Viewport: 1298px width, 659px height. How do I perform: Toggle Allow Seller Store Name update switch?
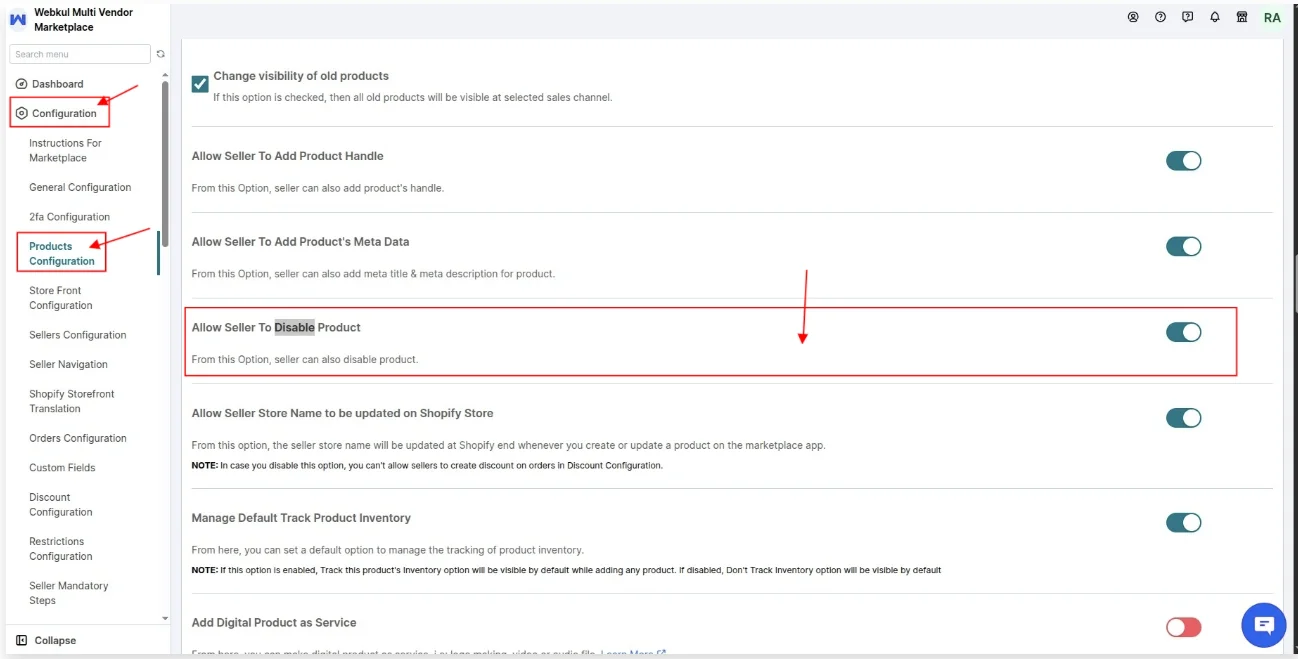coord(1183,418)
